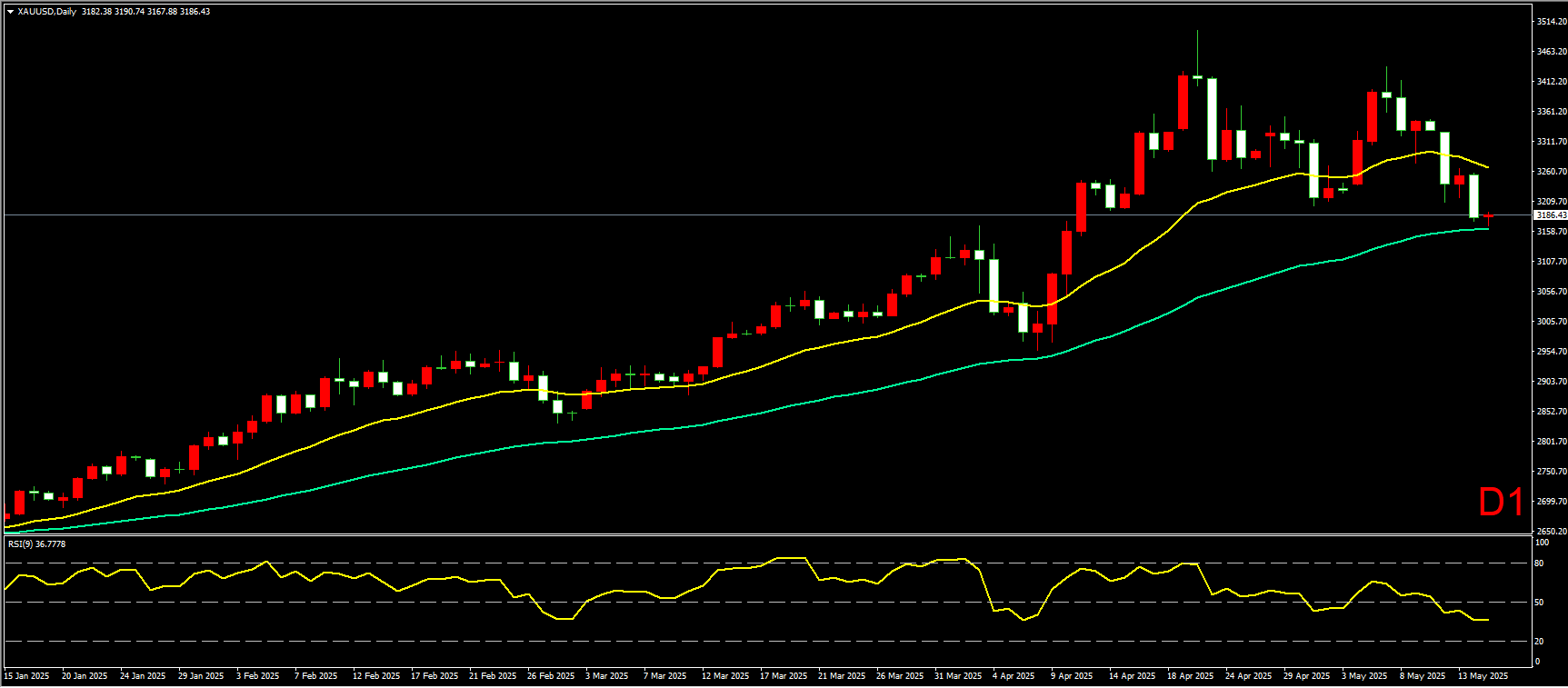The width and height of the screenshot is (1568, 688).
Task: Click price scale label 3463.20
Action: click(1552, 52)
